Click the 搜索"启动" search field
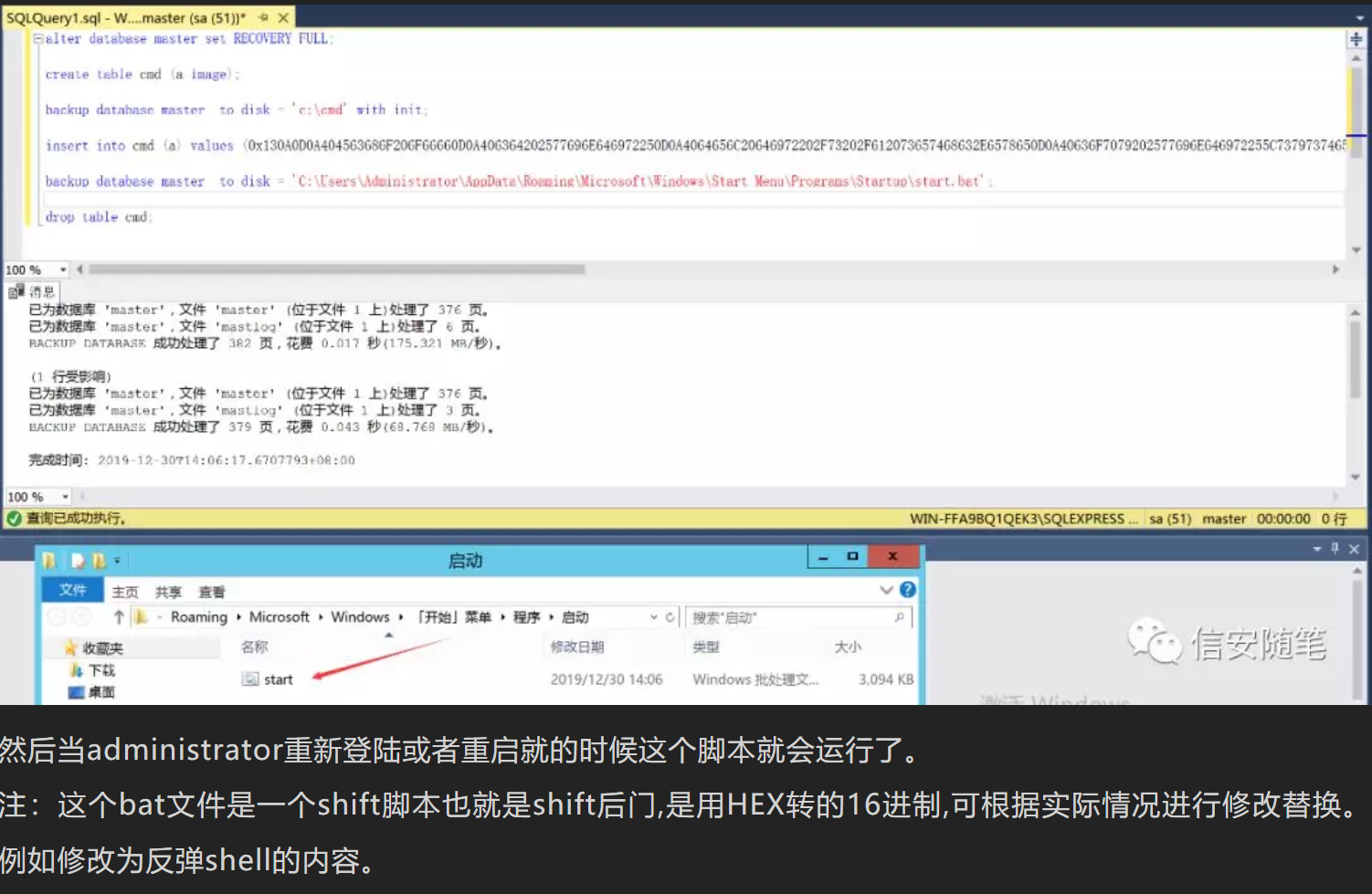Screen dimensions: 1372x894 pyautogui.click(x=799, y=617)
